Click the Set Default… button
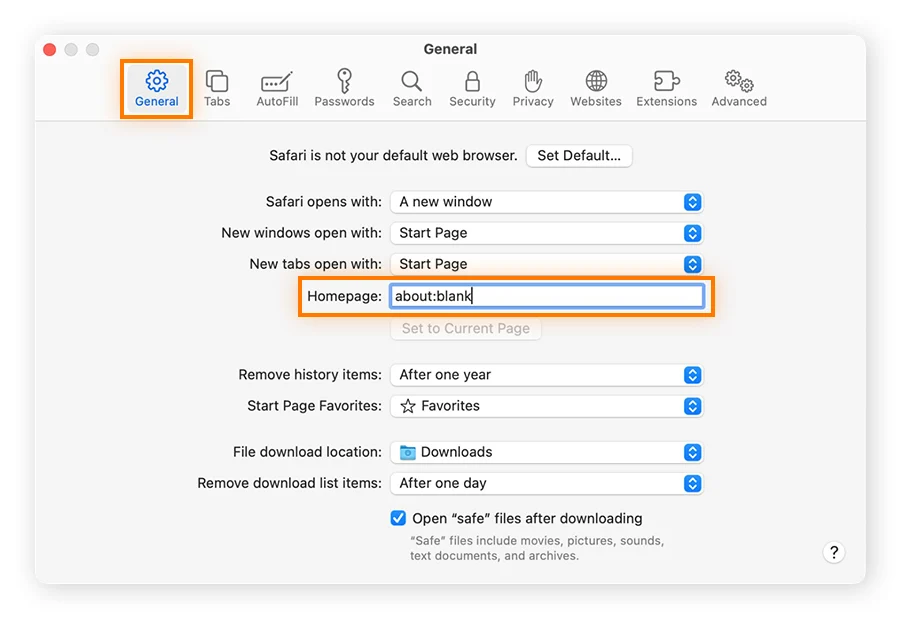Image resolution: width=900 pixels, height=620 pixels. point(579,156)
